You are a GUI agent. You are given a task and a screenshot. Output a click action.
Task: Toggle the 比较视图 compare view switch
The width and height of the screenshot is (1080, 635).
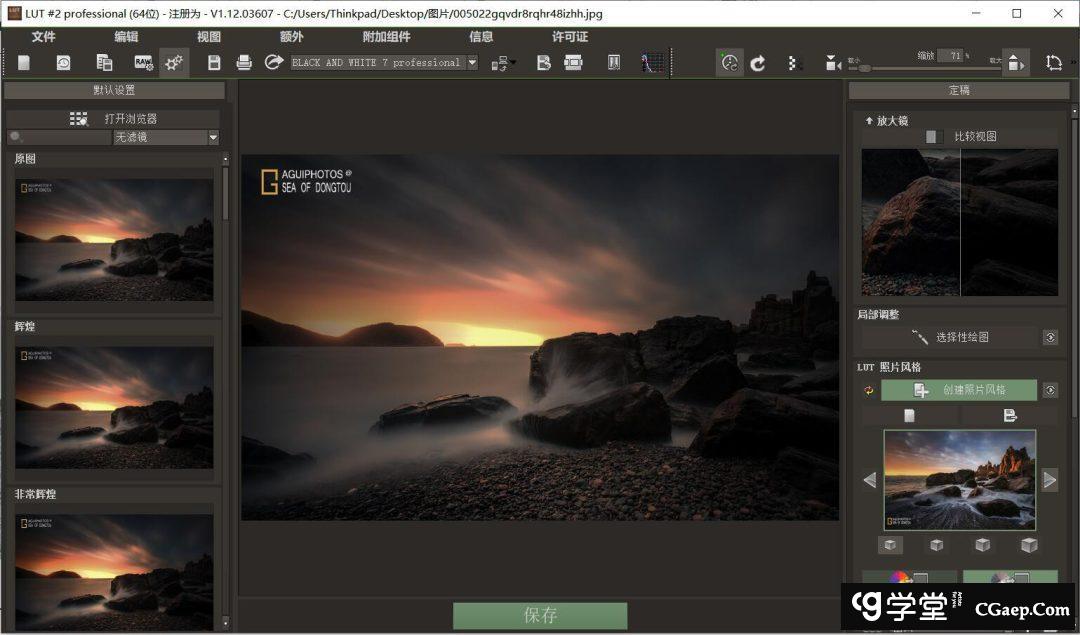933,137
